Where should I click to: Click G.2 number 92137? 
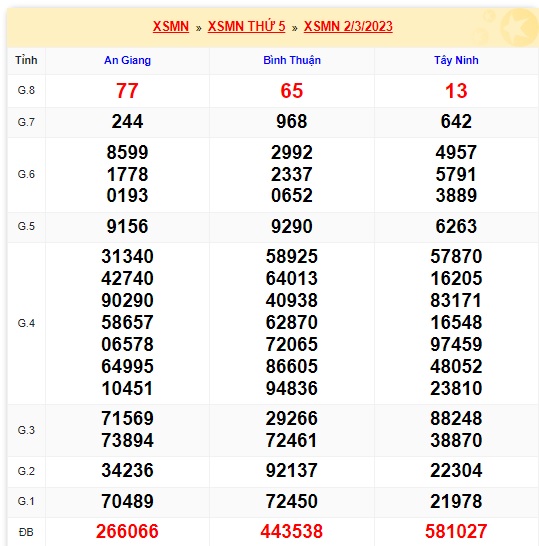click(292, 470)
